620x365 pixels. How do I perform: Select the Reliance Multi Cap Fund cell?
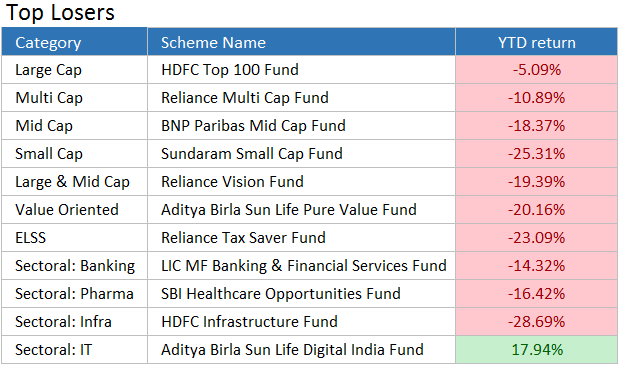click(x=301, y=98)
